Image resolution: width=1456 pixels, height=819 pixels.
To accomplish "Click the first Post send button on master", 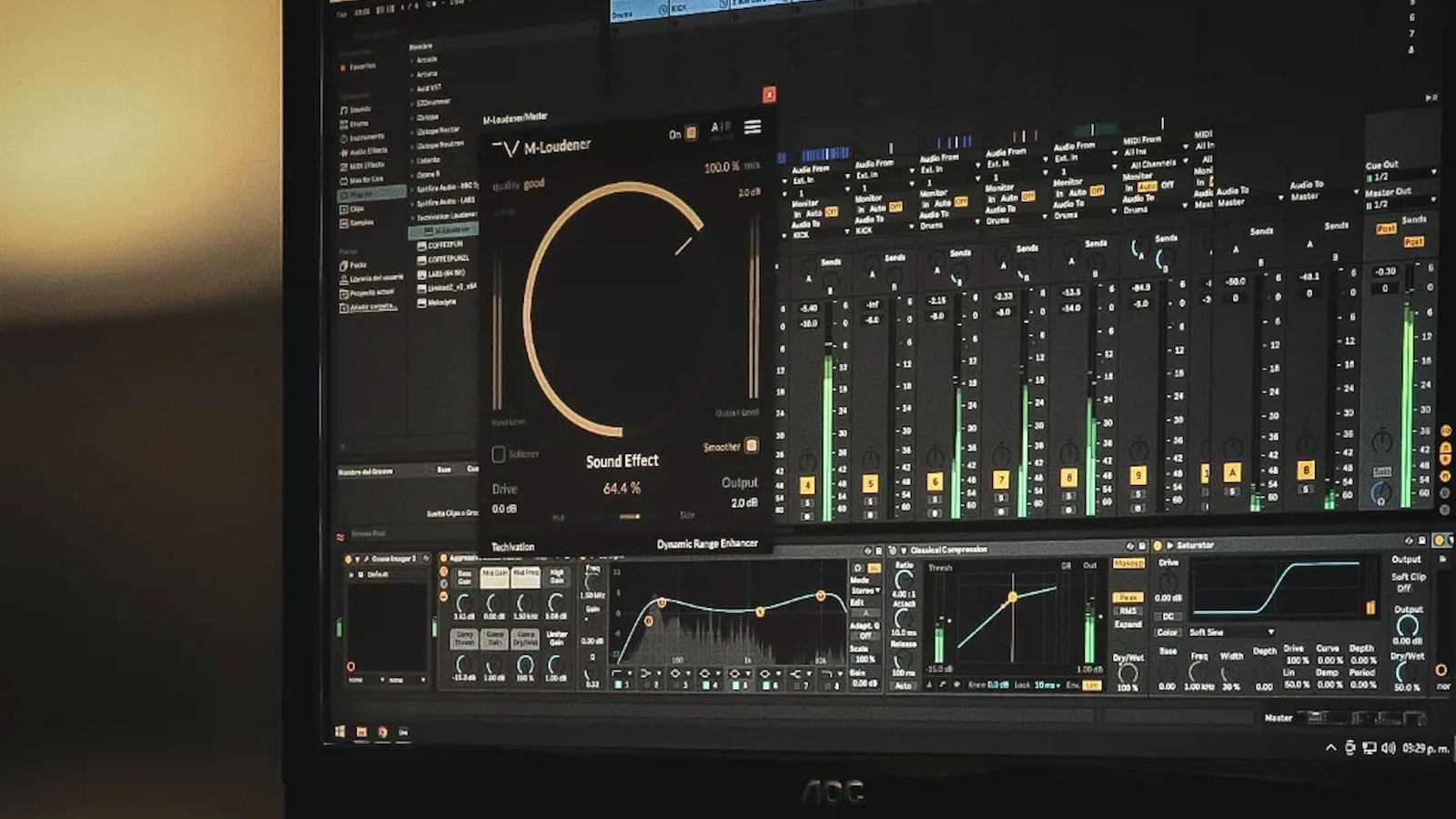I will (x=1385, y=229).
